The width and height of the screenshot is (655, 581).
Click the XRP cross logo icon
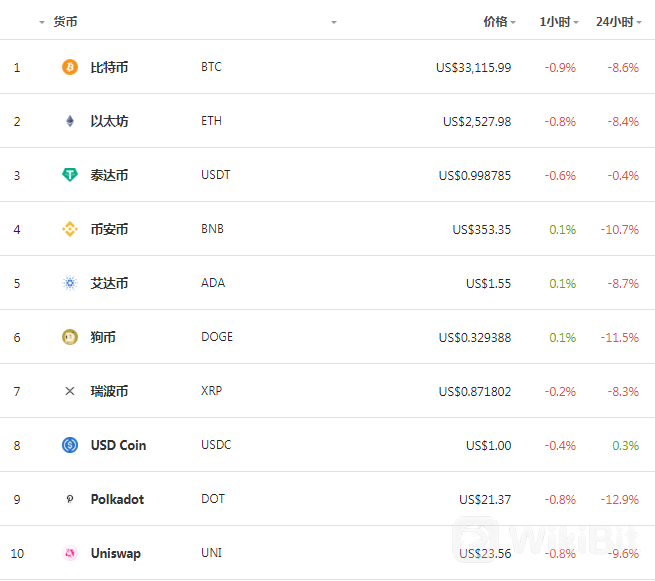coord(70,391)
